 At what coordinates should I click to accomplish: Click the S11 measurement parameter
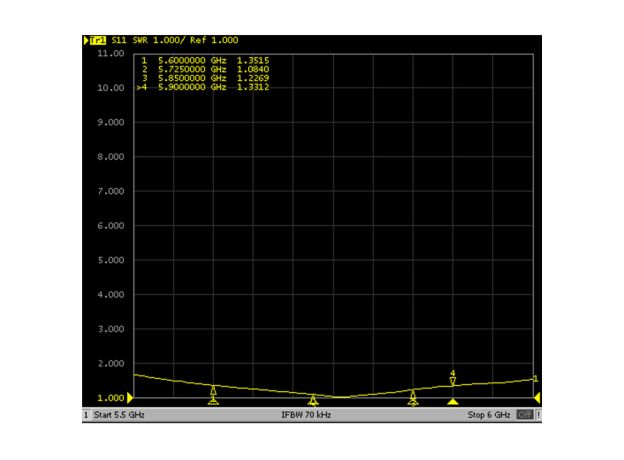coord(119,40)
